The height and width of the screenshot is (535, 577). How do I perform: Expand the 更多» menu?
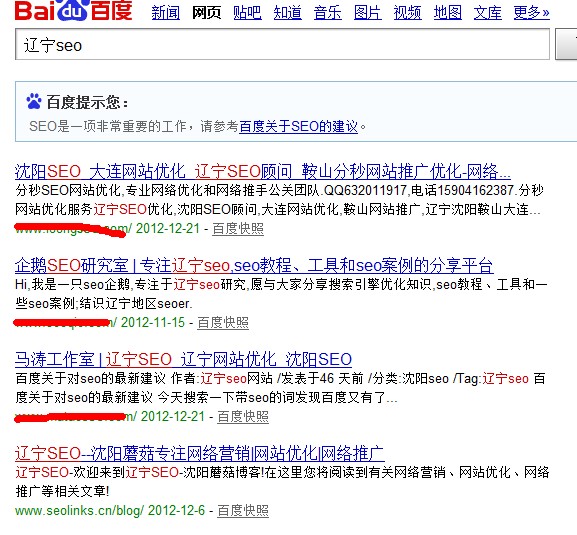click(x=531, y=13)
